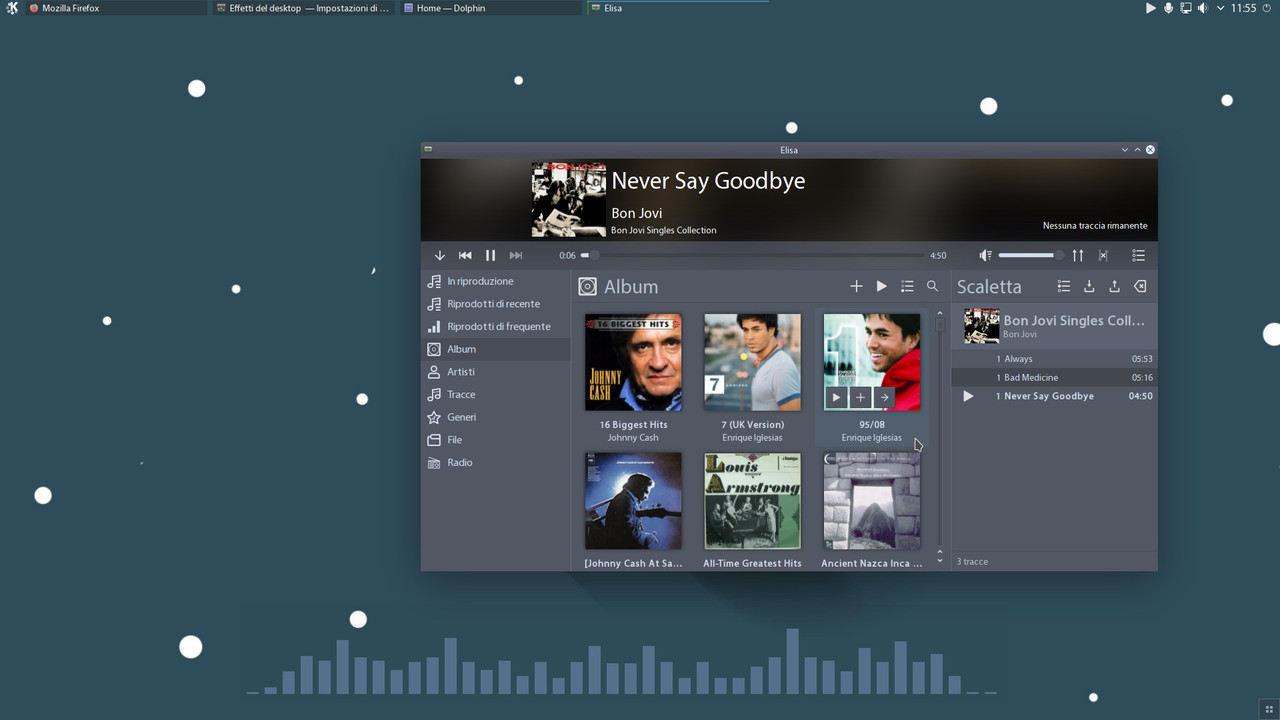Open the system tray volume icon
Image resolution: width=1280 pixels, height=720 pixels.
[1203, 8]
